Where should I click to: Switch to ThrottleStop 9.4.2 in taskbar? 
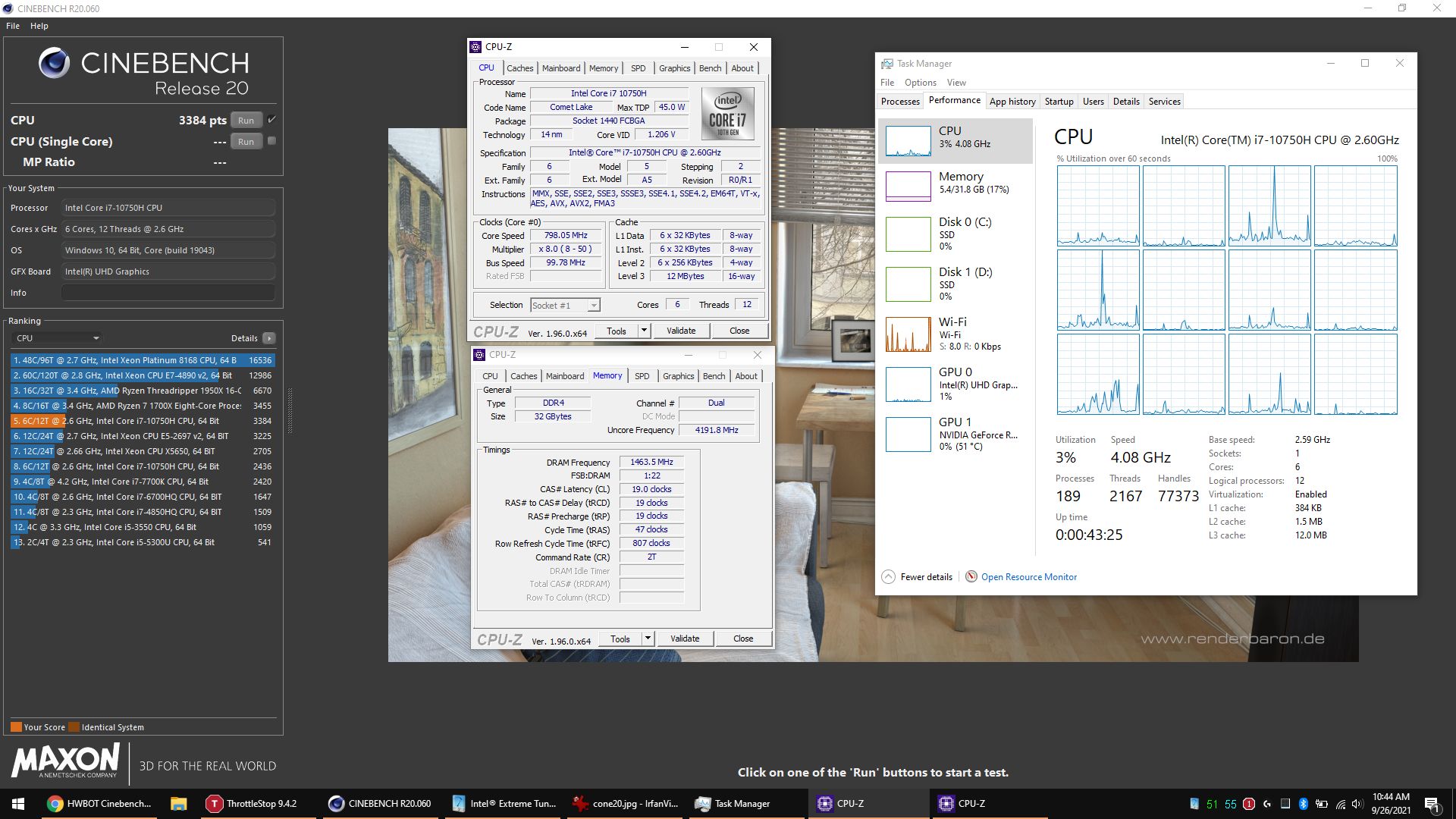[x=258, y=804]
